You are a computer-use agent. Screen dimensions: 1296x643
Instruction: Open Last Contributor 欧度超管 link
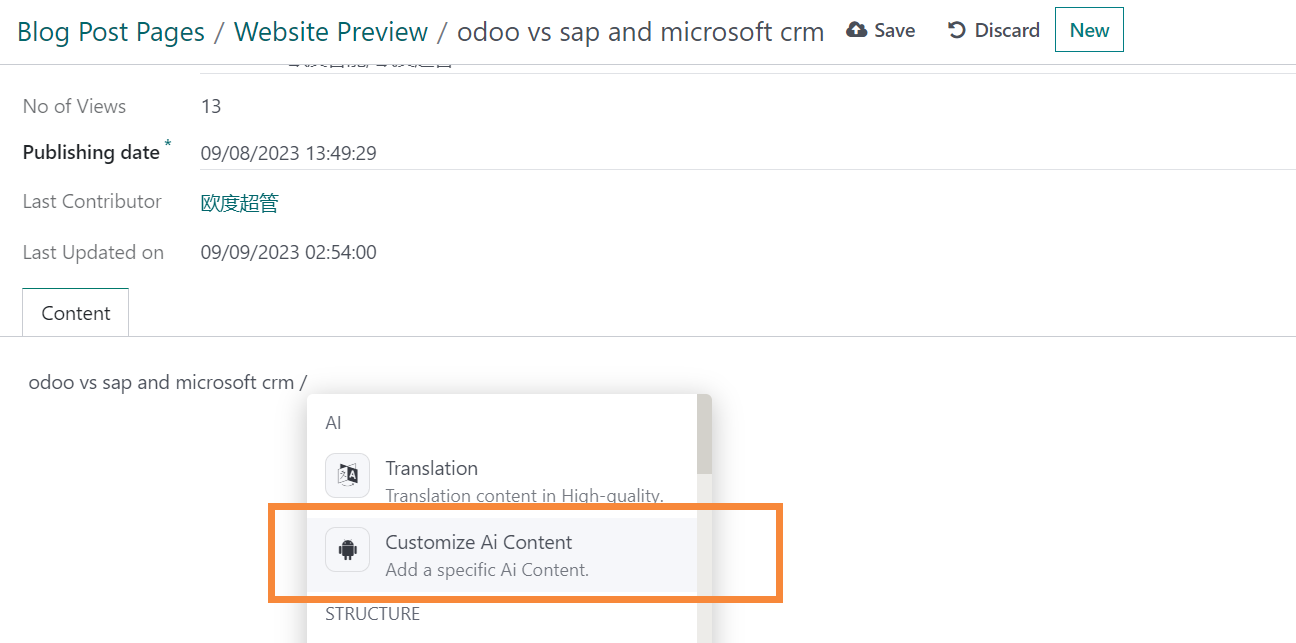coord(239,203)
